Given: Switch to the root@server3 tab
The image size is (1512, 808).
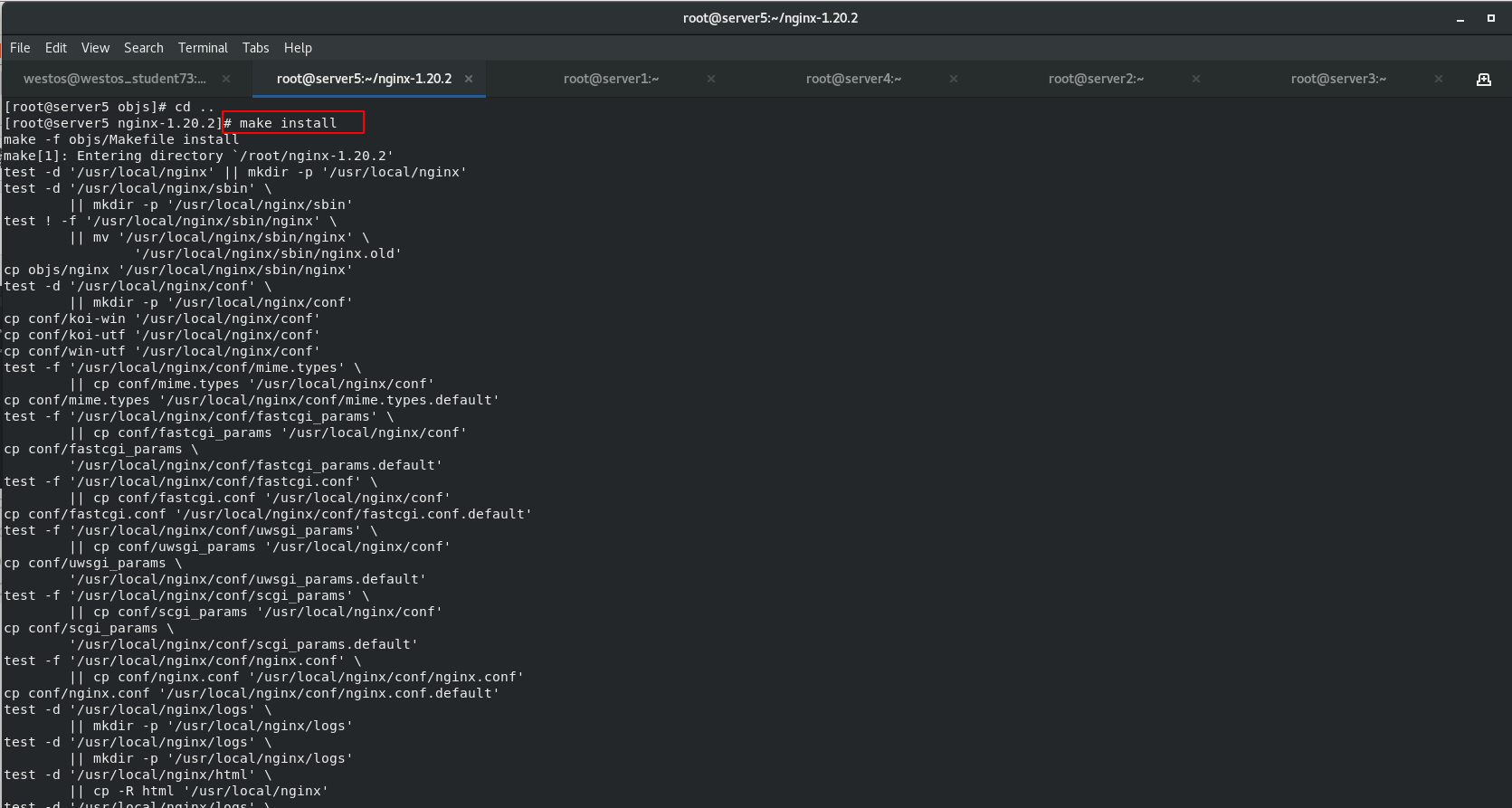Looking at the screenshot, I should click(x=1338, y=79).
